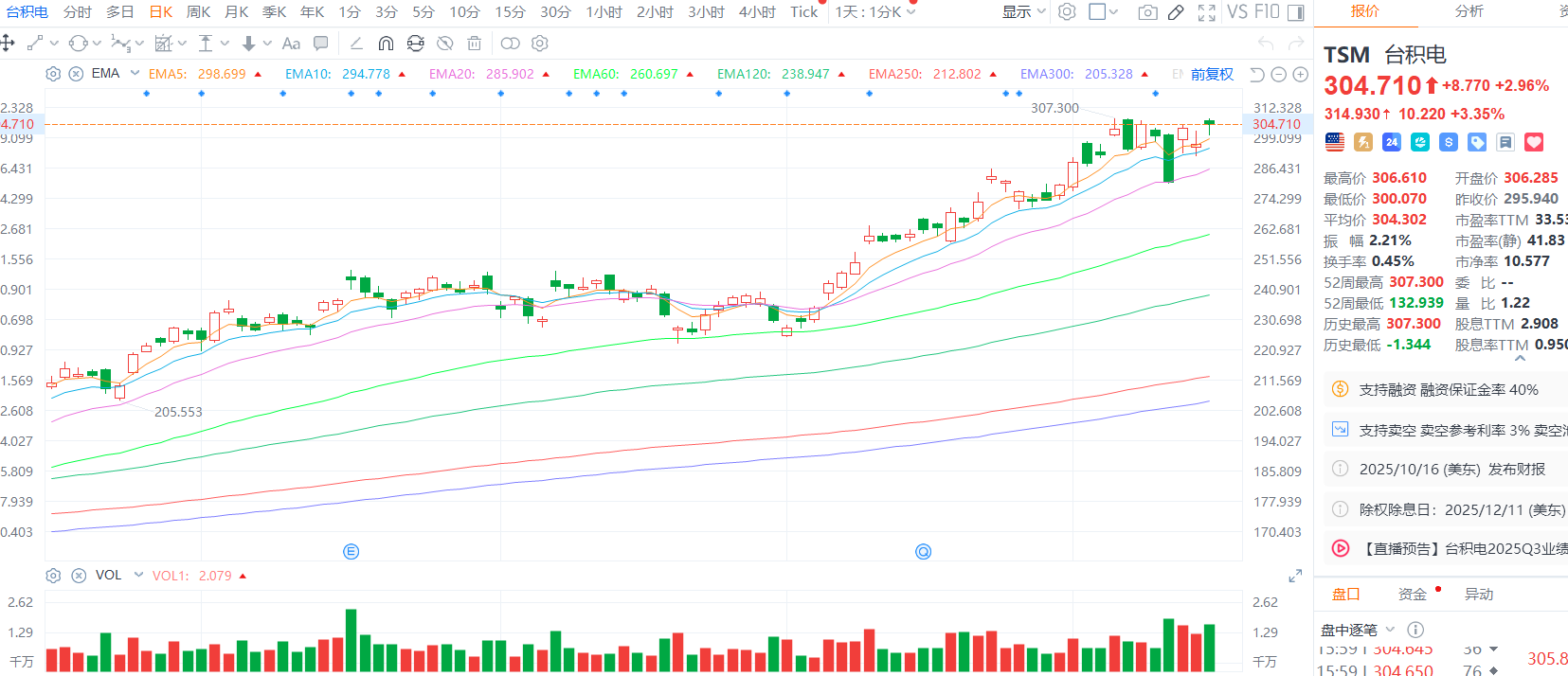Select the down arrow marker tool
The height and width of the screenshot is (676, 1568).
pos(248,43)
